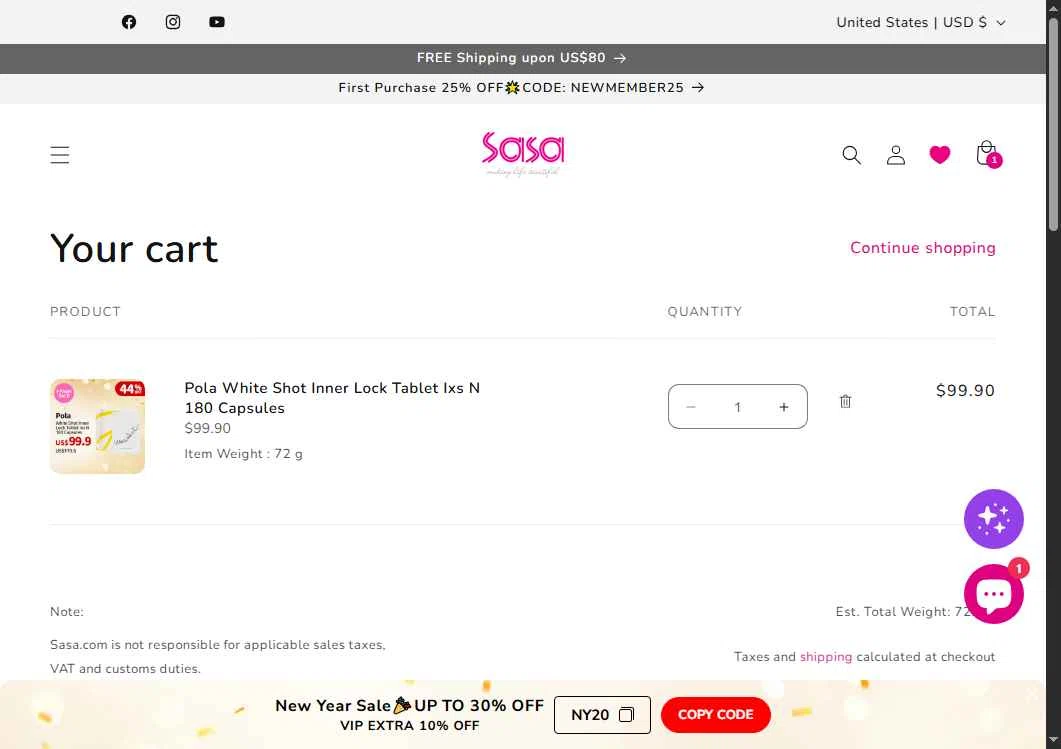Open the Sasa YouTube icon
Screen dimensions: 1061x749
[x=217, y=22]
